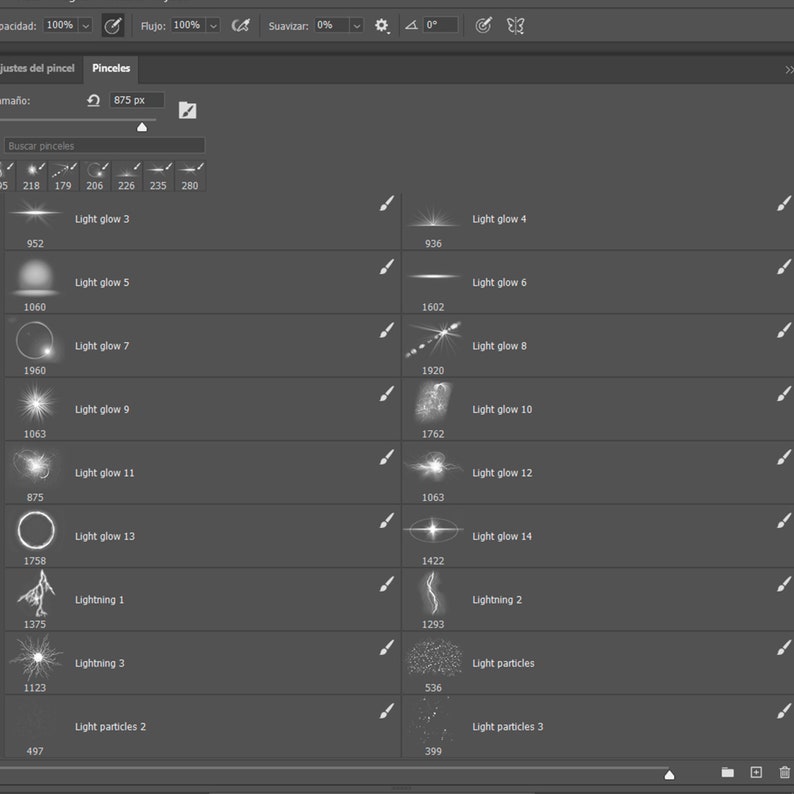This screenshot has height=794, width=794.
Task: Select Light glow 9 brush
Action: (x=203, y=409)
